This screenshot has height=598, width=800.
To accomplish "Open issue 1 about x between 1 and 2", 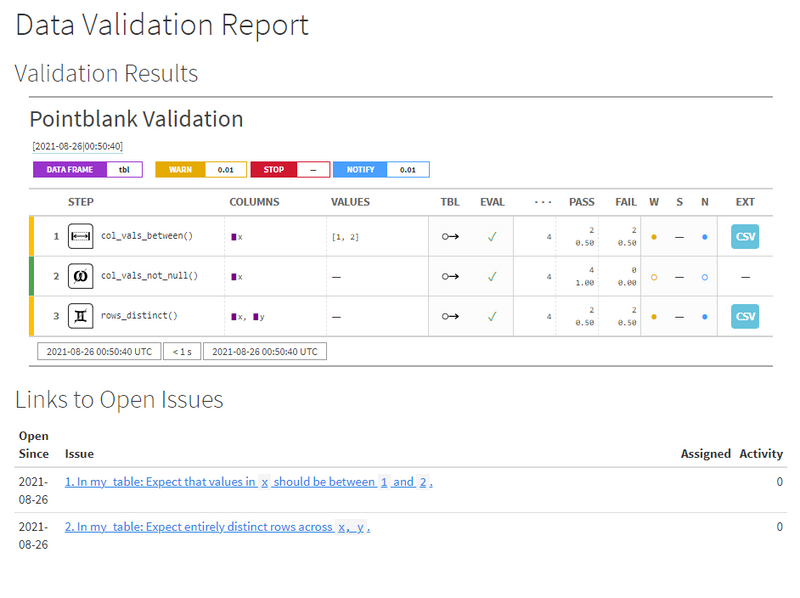I will [248, 482].
